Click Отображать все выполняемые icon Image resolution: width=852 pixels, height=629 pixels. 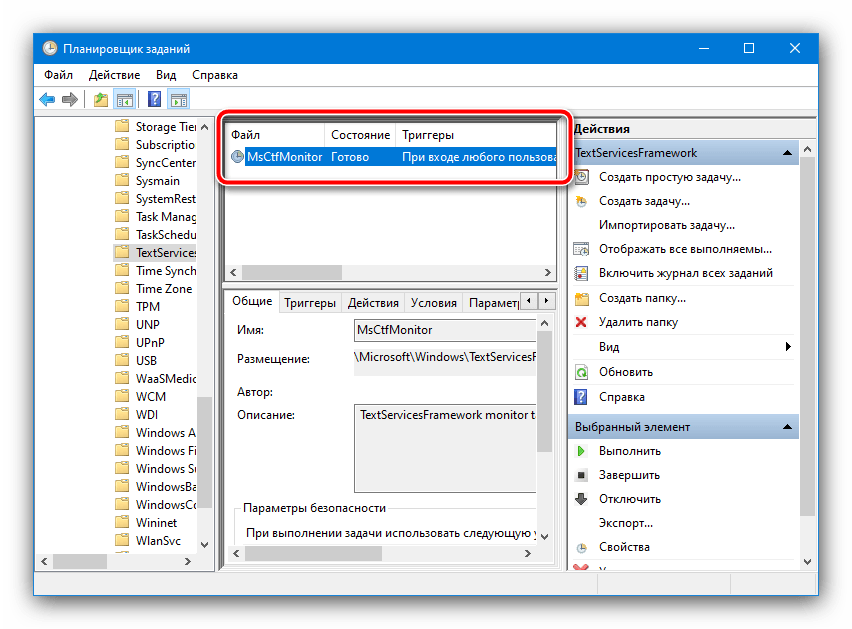coord(581,249)
